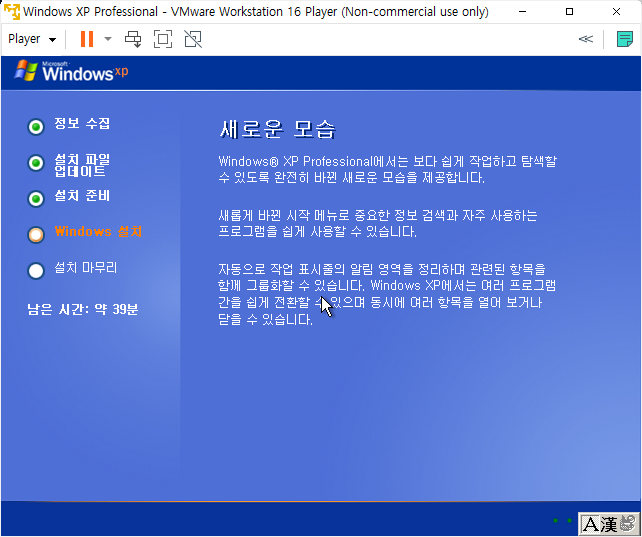
Task: Select the 설치 마무리 step indicator
Action: [36, 271]
